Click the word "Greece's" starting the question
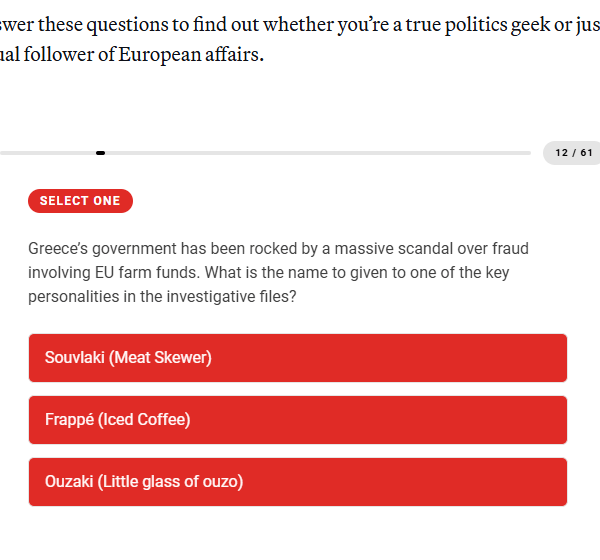 click(59, 249)
